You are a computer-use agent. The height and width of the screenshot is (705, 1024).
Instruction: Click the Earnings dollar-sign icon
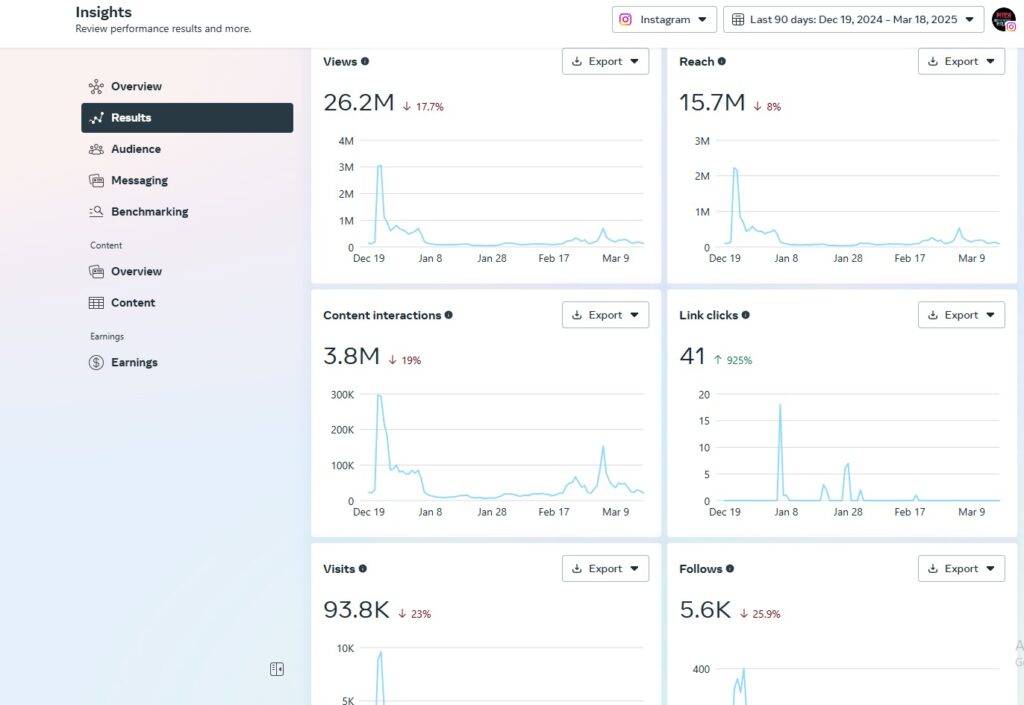96,362
